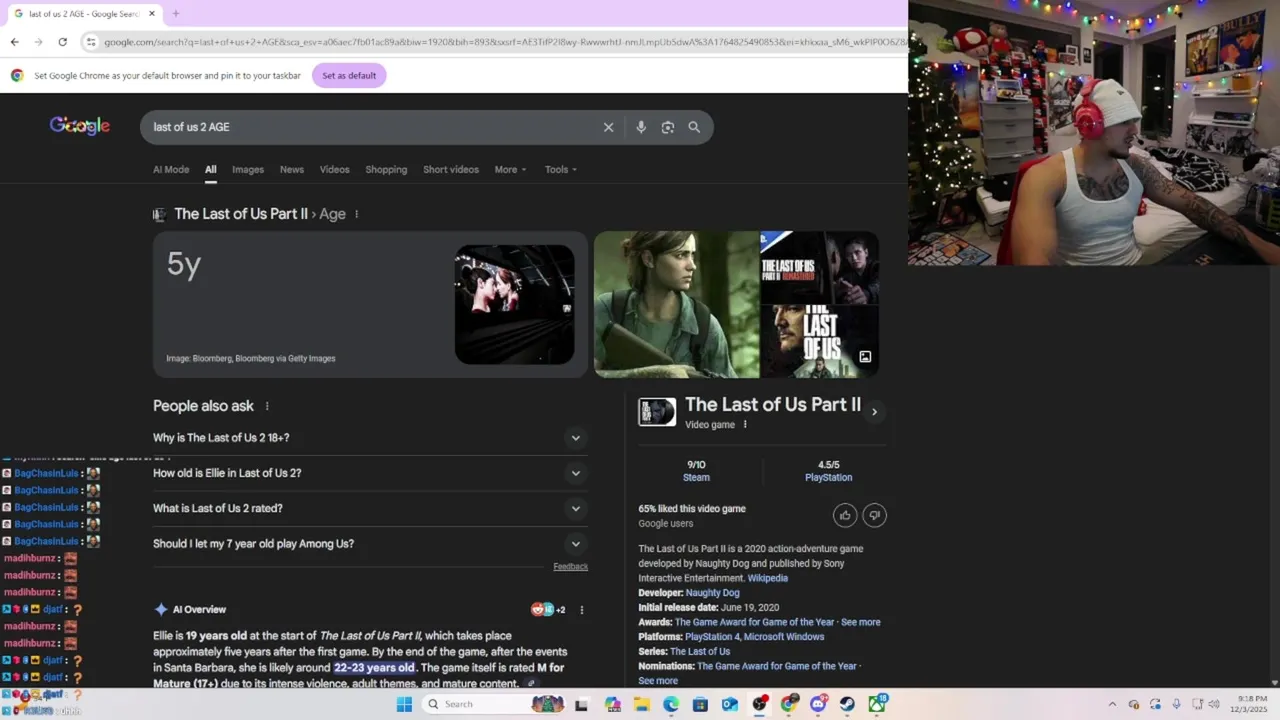Click the next arrow on knowledge panel title

874,412
